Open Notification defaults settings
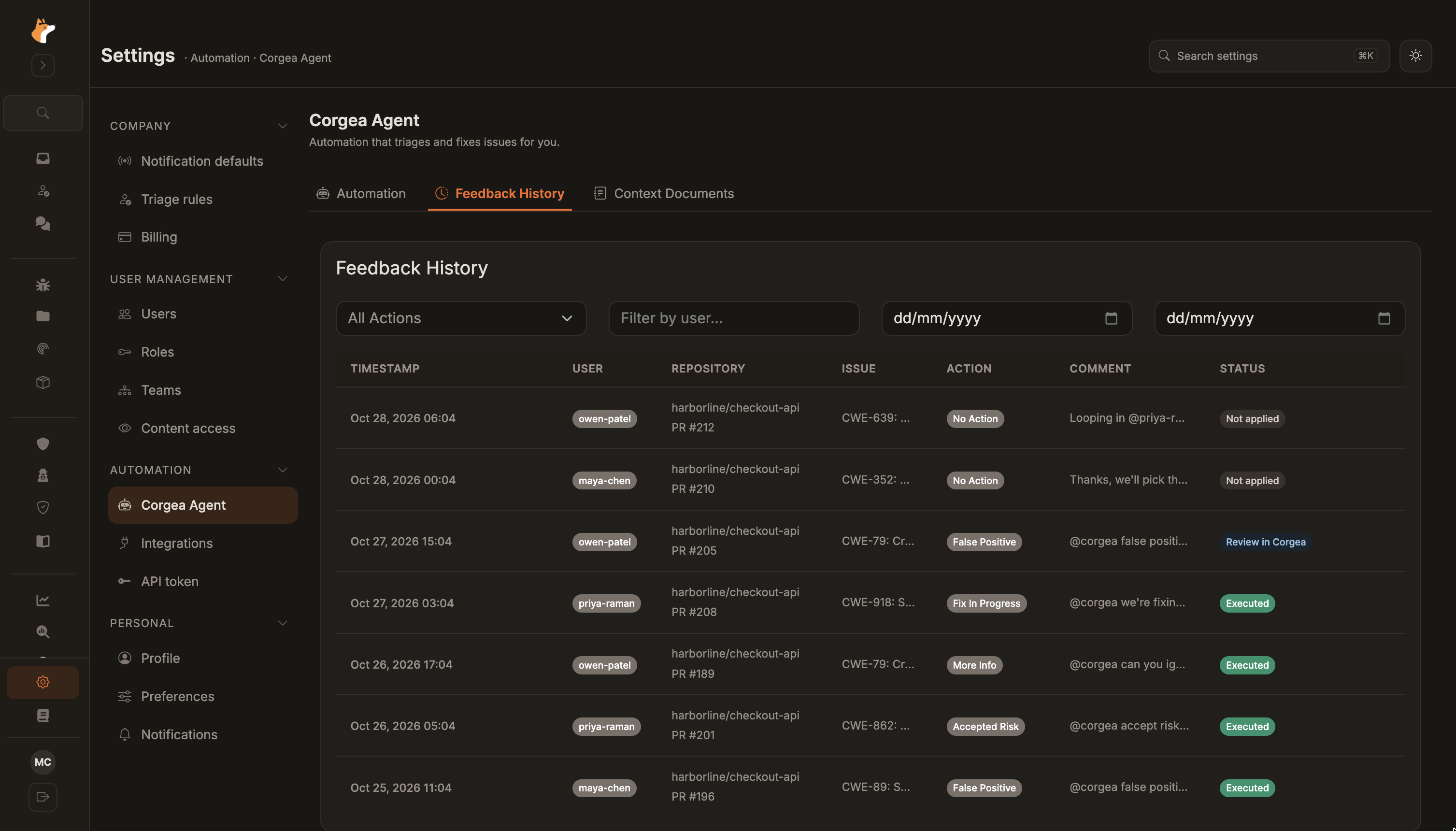1456x831 pixels. (x=202, y=161)
